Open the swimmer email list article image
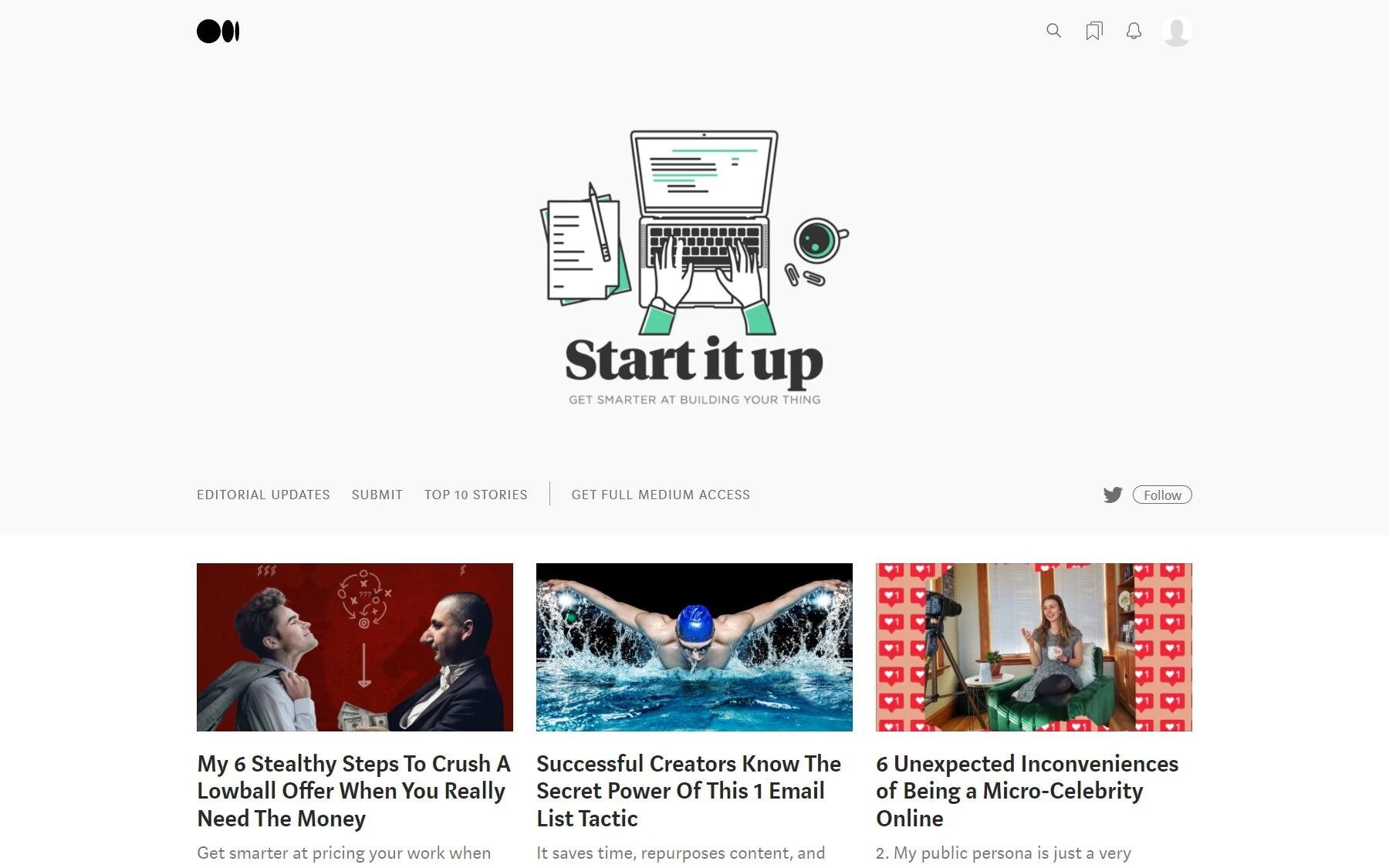This screenshot has height=868, width=1389. pos(694,647)
